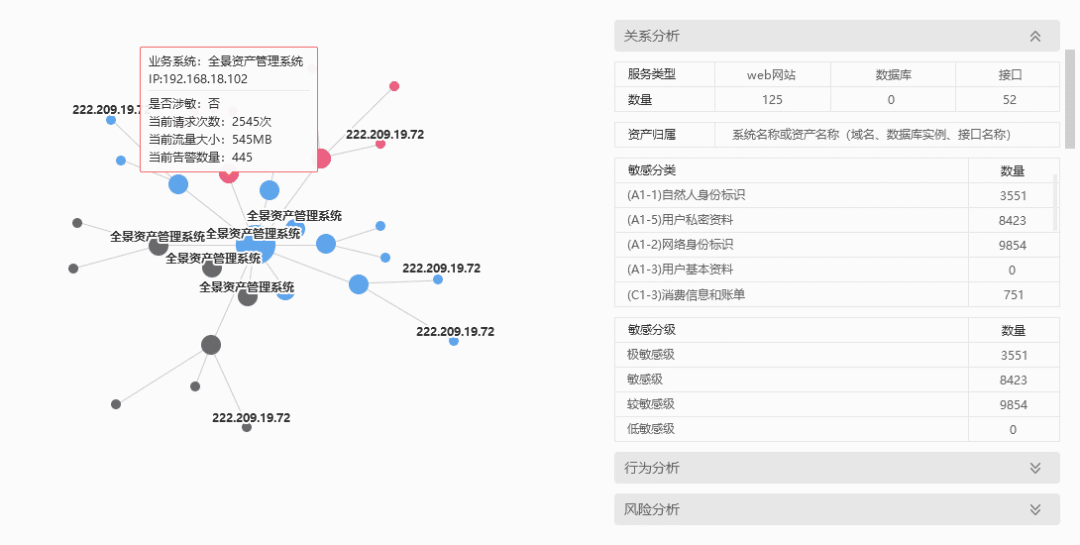Click the 极敏感级 sensitivity level row
This screenshot has width=1080, height=545.
(837, 356)
